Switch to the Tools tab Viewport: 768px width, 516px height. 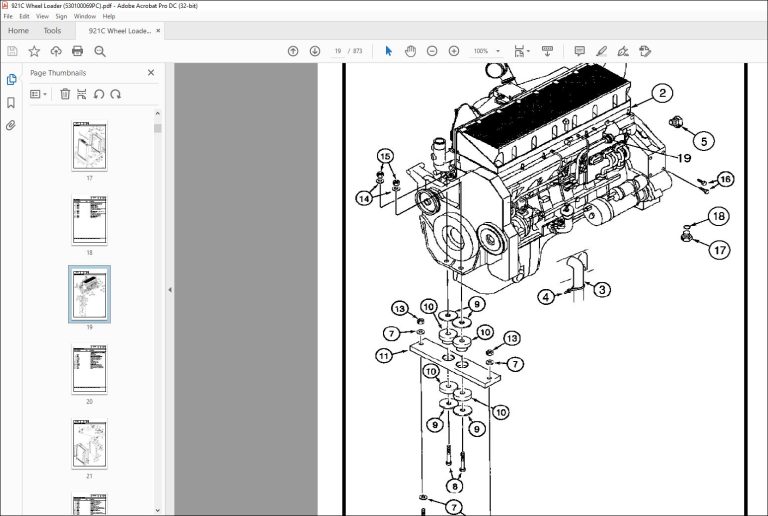click(52, 30)
